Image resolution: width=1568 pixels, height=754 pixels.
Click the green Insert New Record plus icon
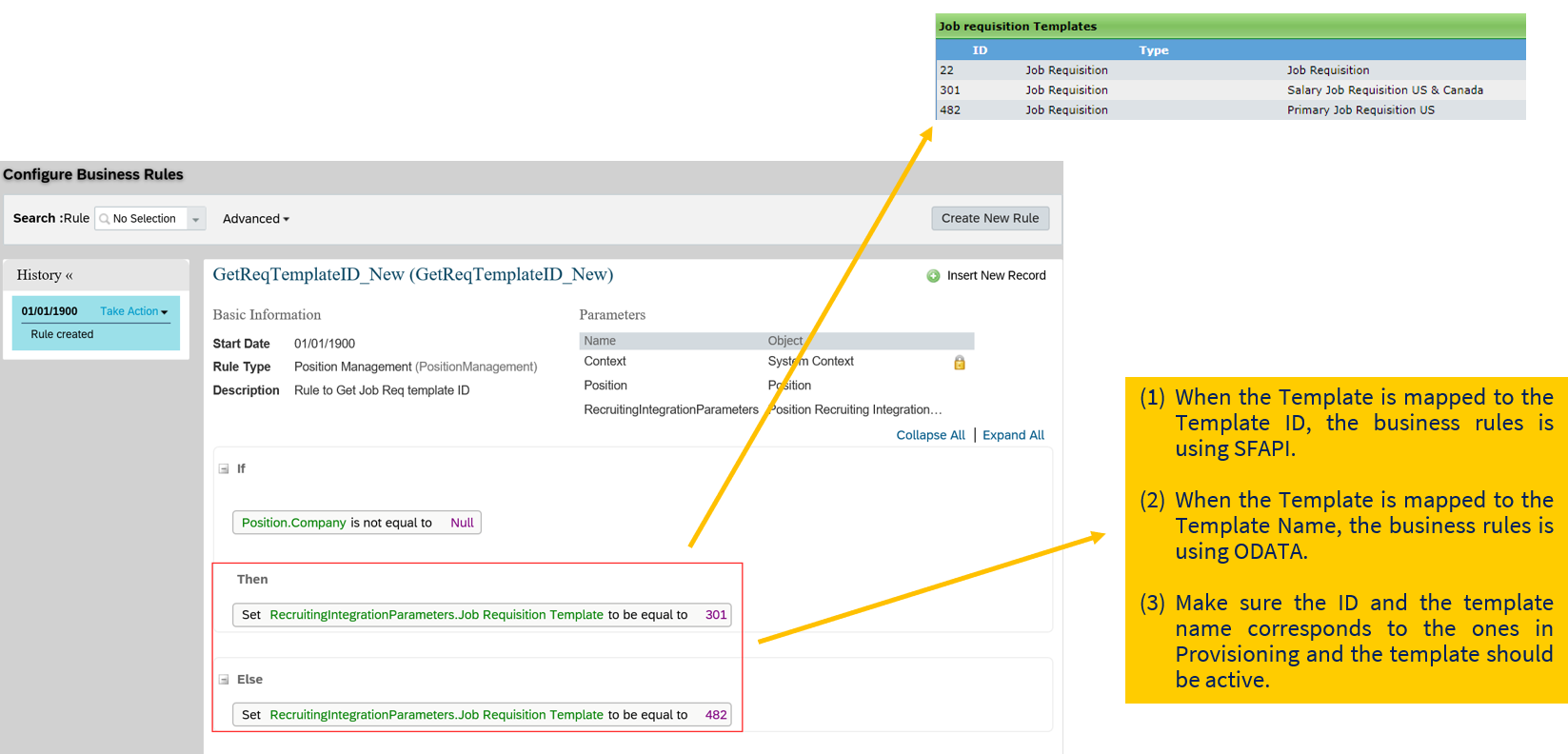click(x=933, y=276)
